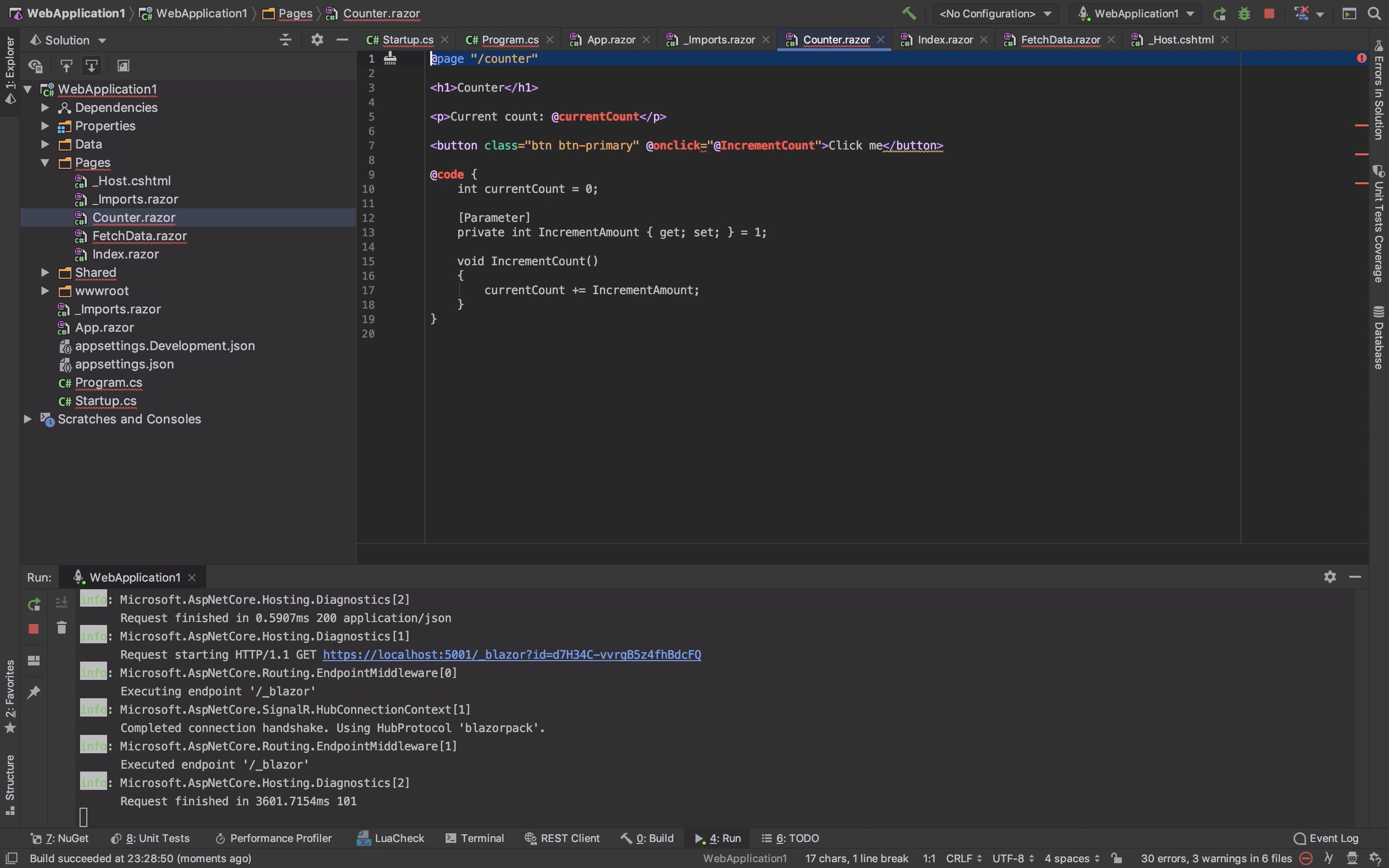Open the Unit Tests Coverage side panel

pyautogui.click(x=1379, y=224)
